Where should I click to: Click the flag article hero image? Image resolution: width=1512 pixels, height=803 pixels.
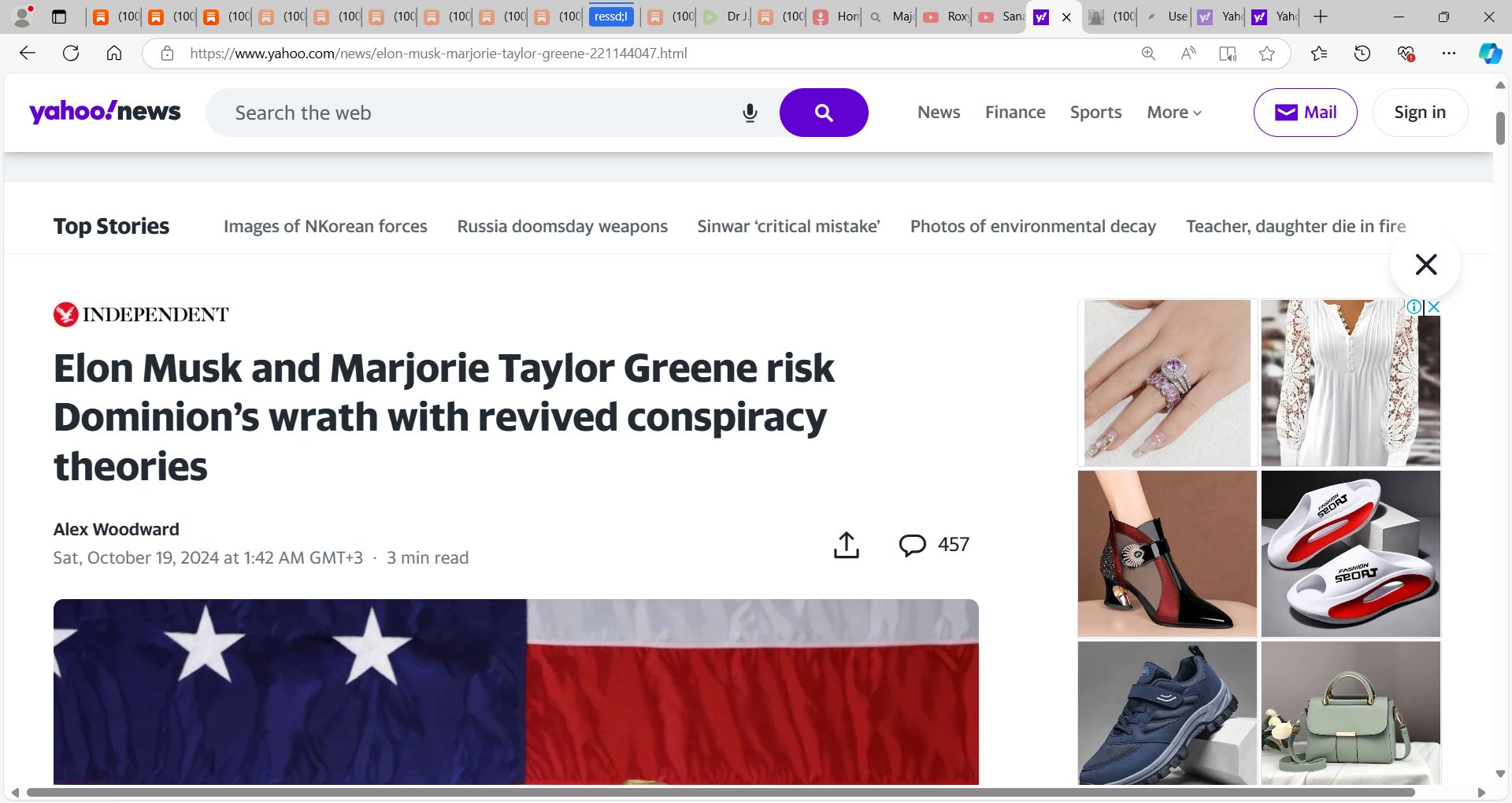point(516,691)
